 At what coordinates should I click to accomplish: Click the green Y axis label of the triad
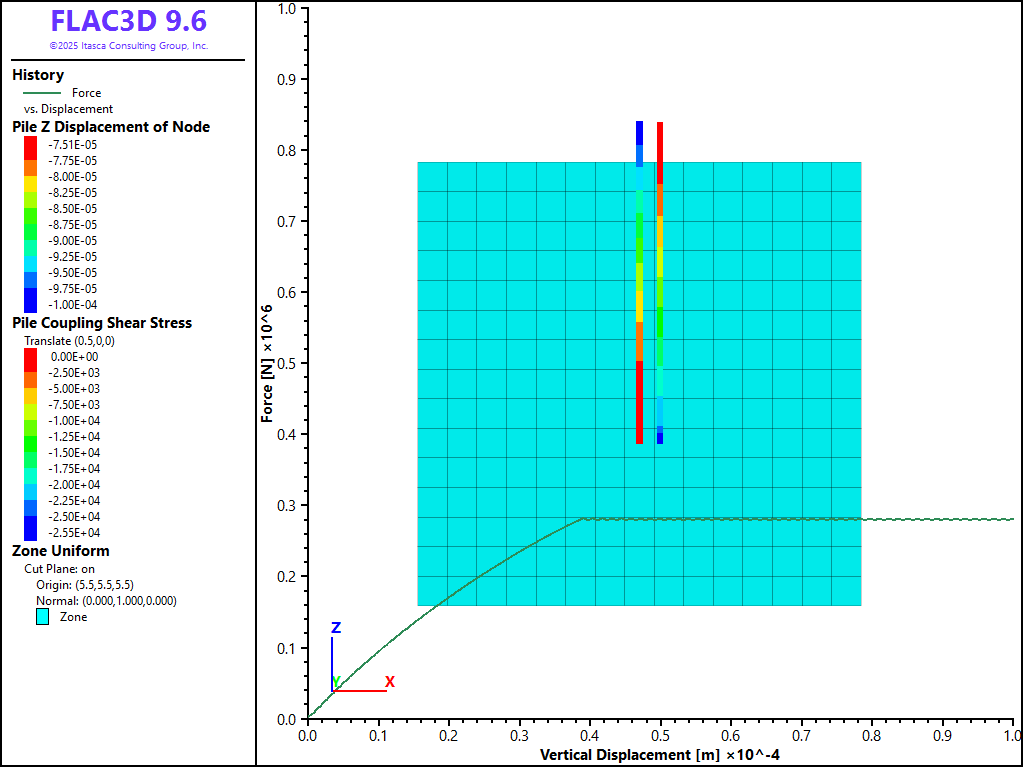coord(337,682)
